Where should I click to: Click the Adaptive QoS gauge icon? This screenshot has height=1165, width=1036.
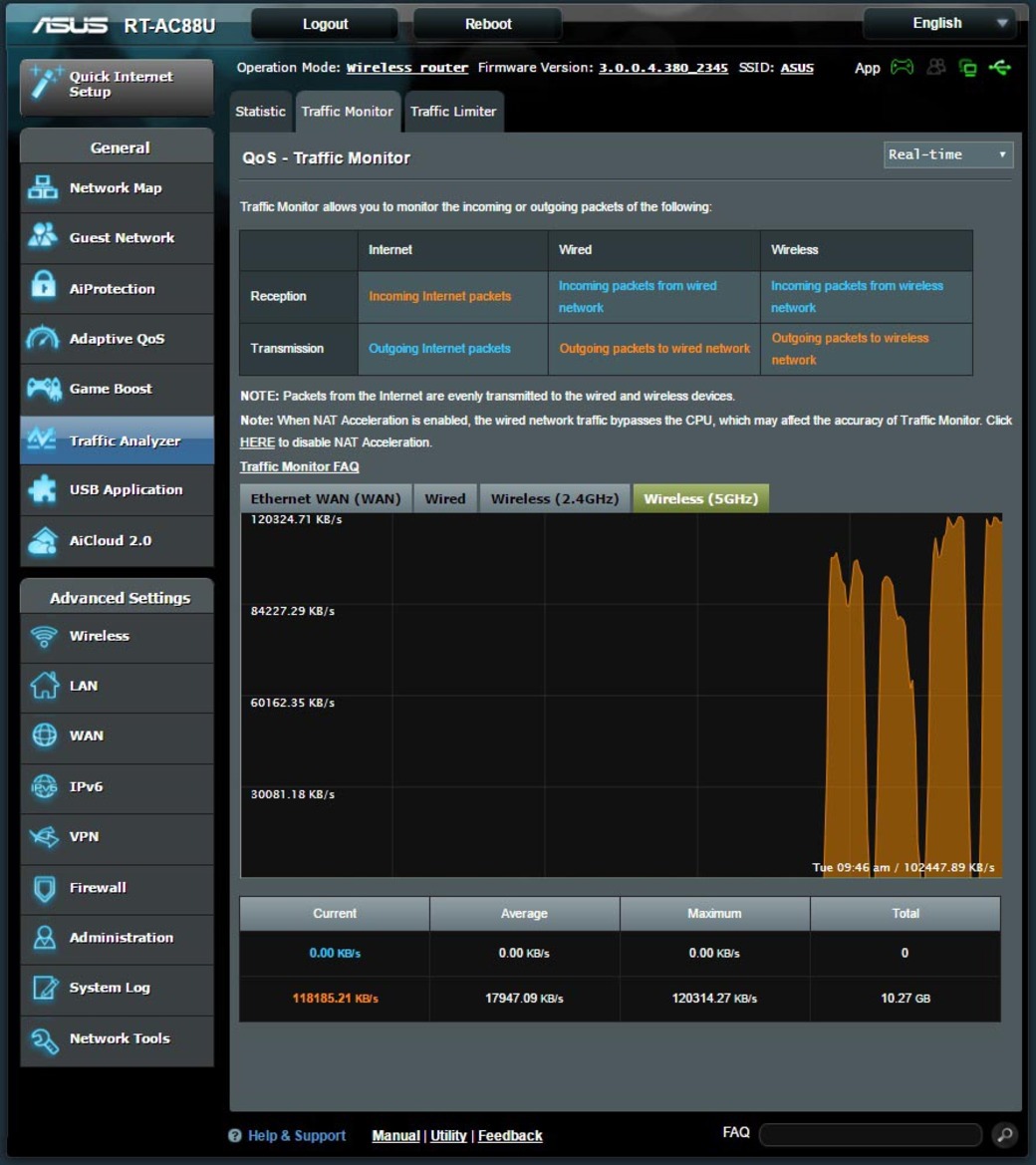(42, 338)
